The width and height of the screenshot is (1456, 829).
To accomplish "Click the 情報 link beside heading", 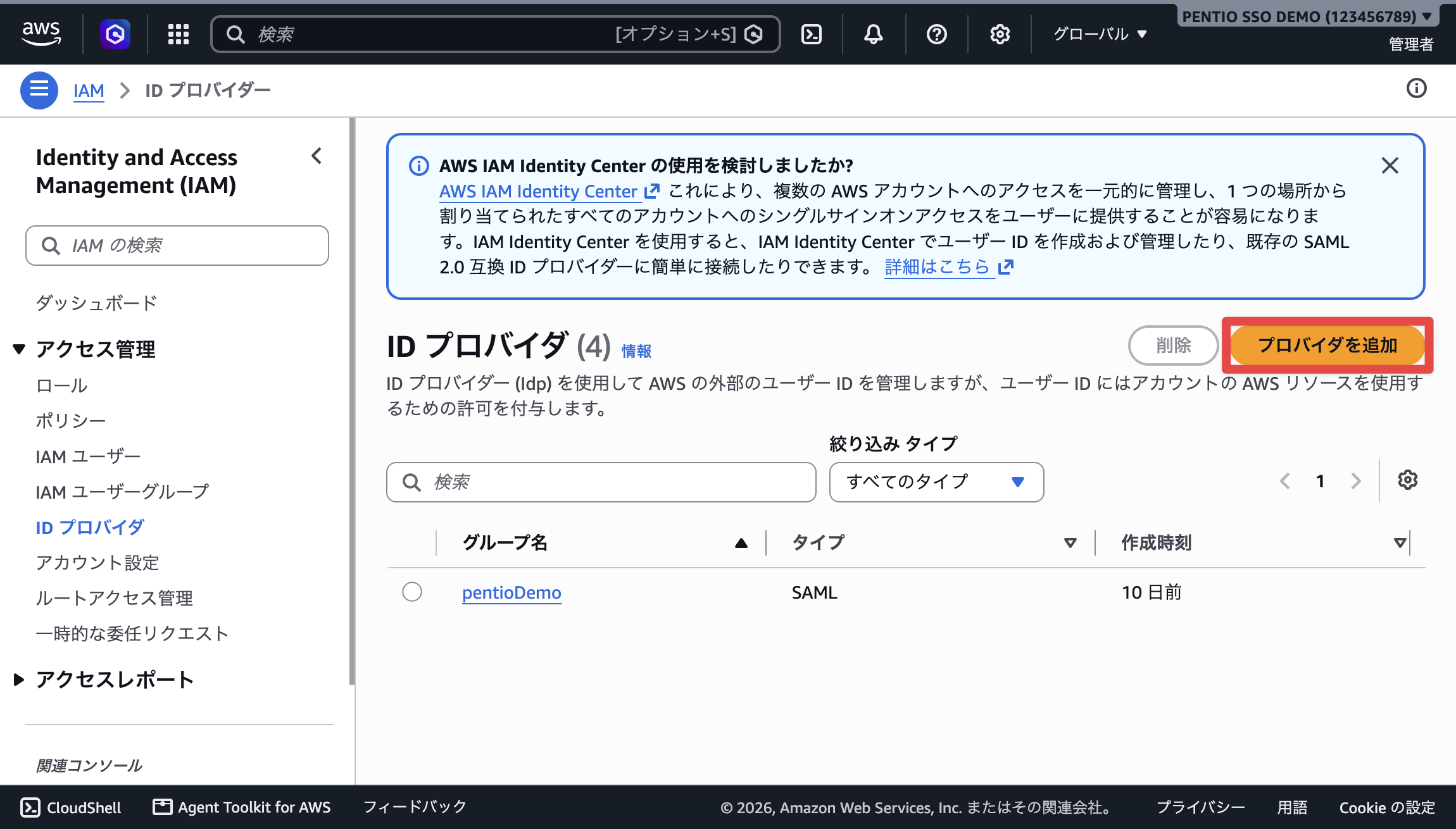I will (636, 351).
